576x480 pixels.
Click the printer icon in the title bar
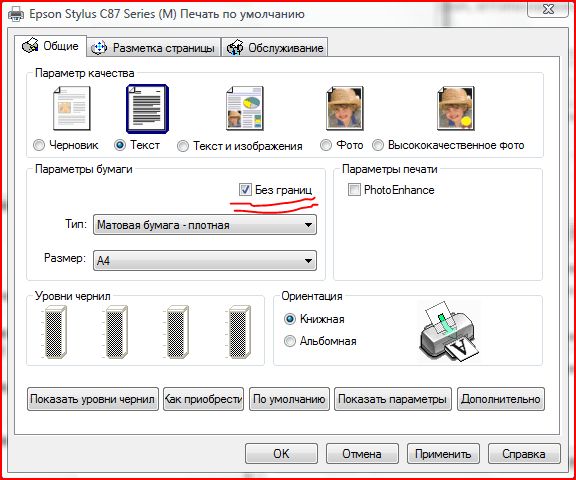point(16,14)
